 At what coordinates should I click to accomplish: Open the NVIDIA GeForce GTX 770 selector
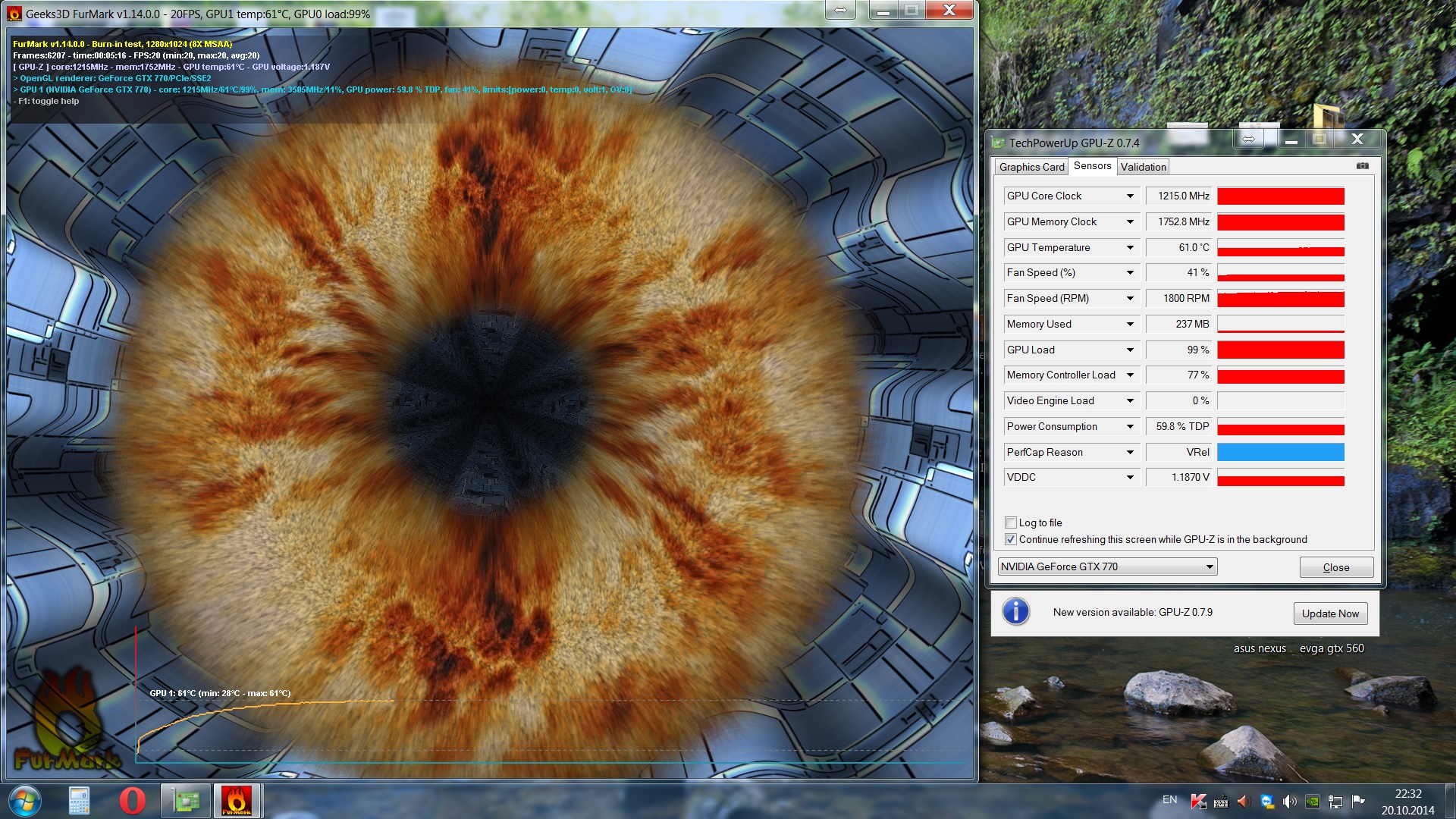(x=1107, y=566)
